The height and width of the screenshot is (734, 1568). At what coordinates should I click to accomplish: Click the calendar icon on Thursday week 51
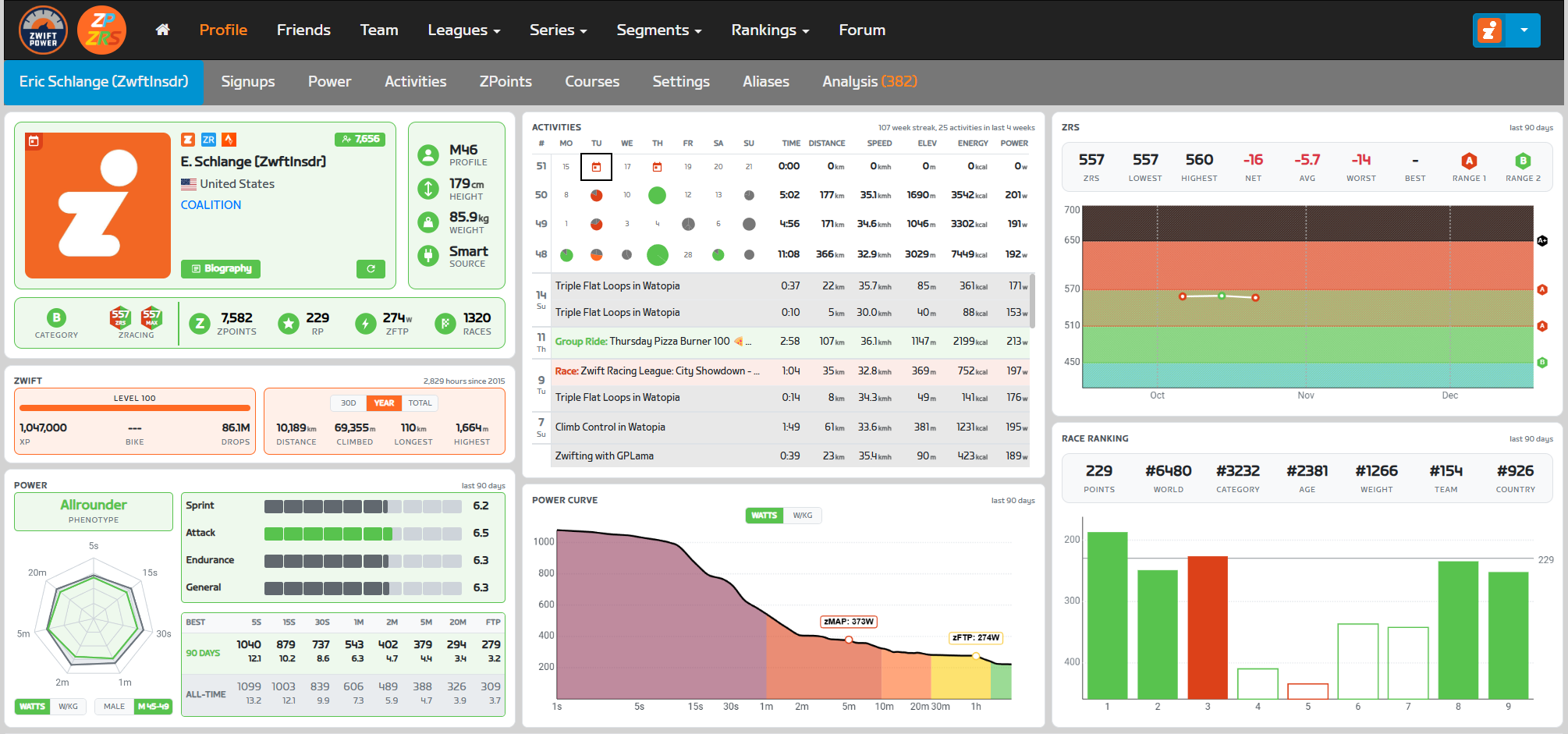(657, 167)
